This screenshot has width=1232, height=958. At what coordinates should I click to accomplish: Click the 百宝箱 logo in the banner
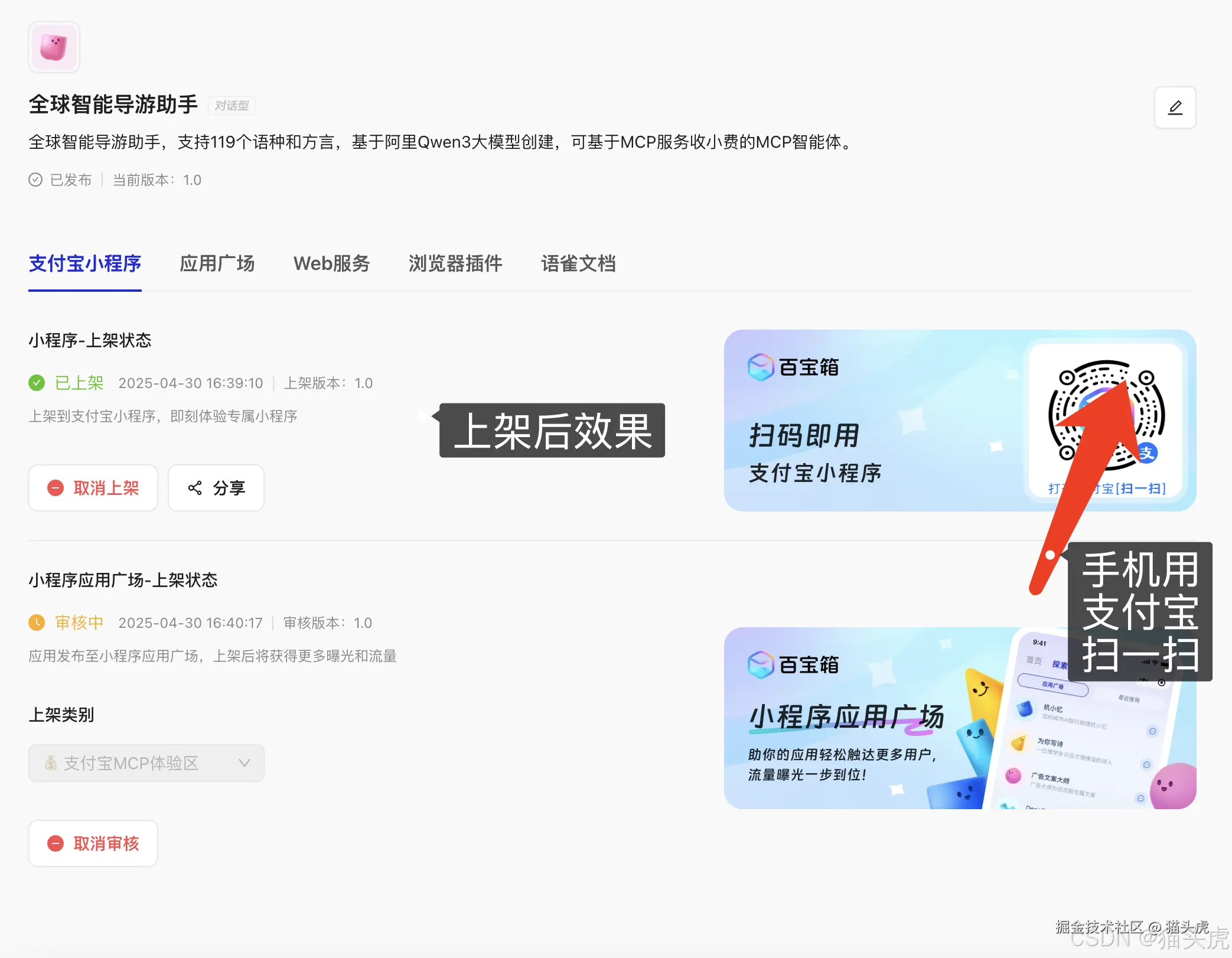(x=792, y=367)
